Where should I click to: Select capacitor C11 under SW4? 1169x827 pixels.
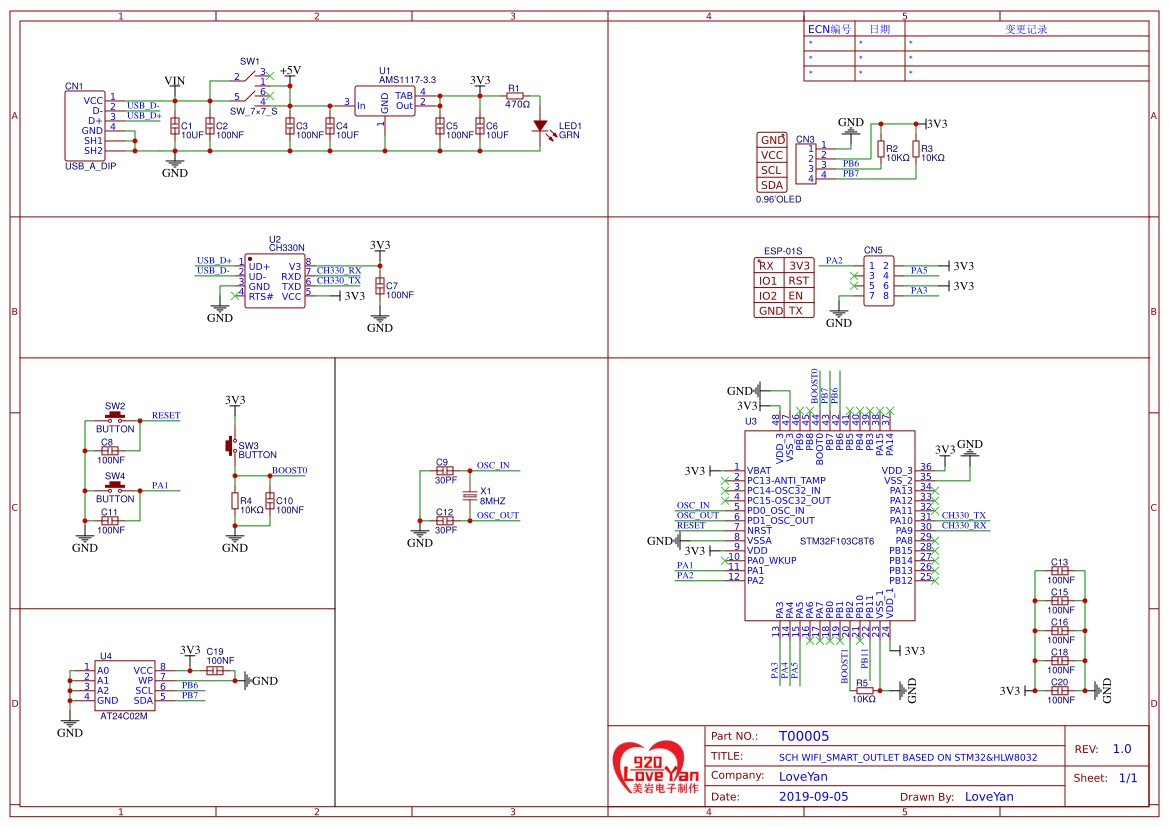(x=110, y=521)
